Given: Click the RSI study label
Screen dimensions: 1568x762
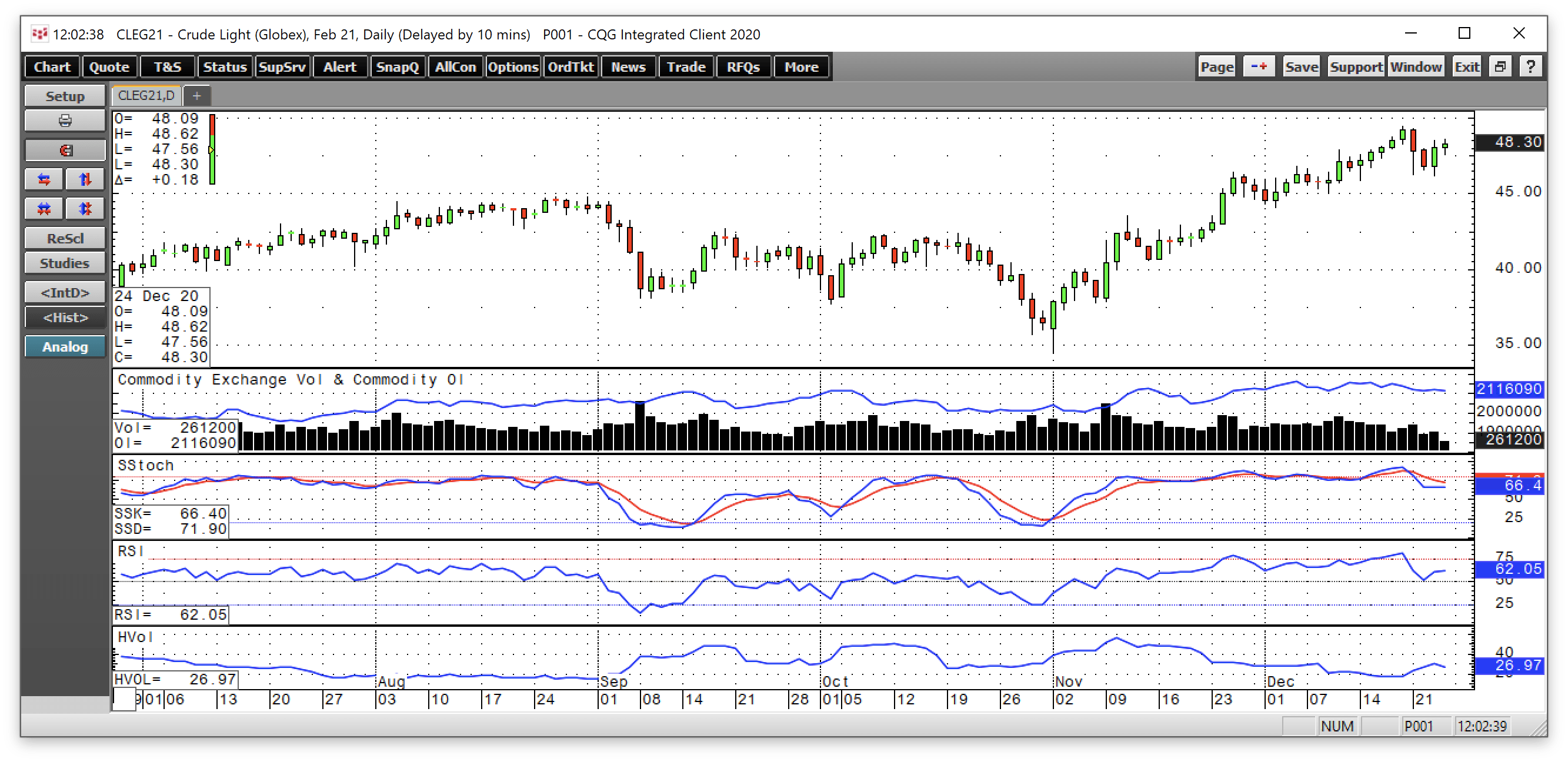Looking at the screenshot, I should point(130,551).
